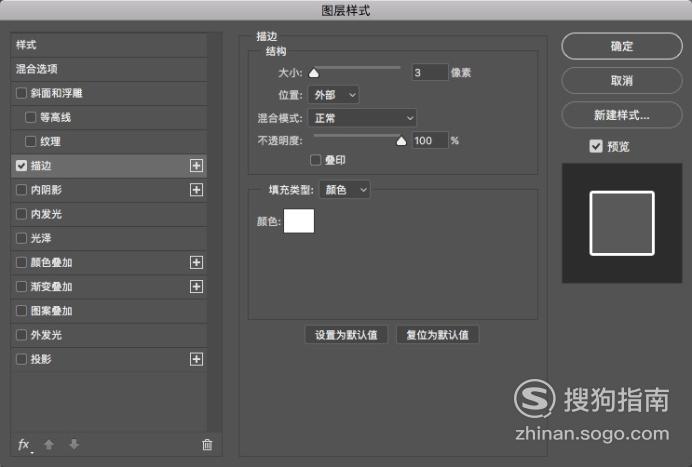692x467 pixels.
Task: Select the 光泽 effect row label
Action: tap(41, 238)
